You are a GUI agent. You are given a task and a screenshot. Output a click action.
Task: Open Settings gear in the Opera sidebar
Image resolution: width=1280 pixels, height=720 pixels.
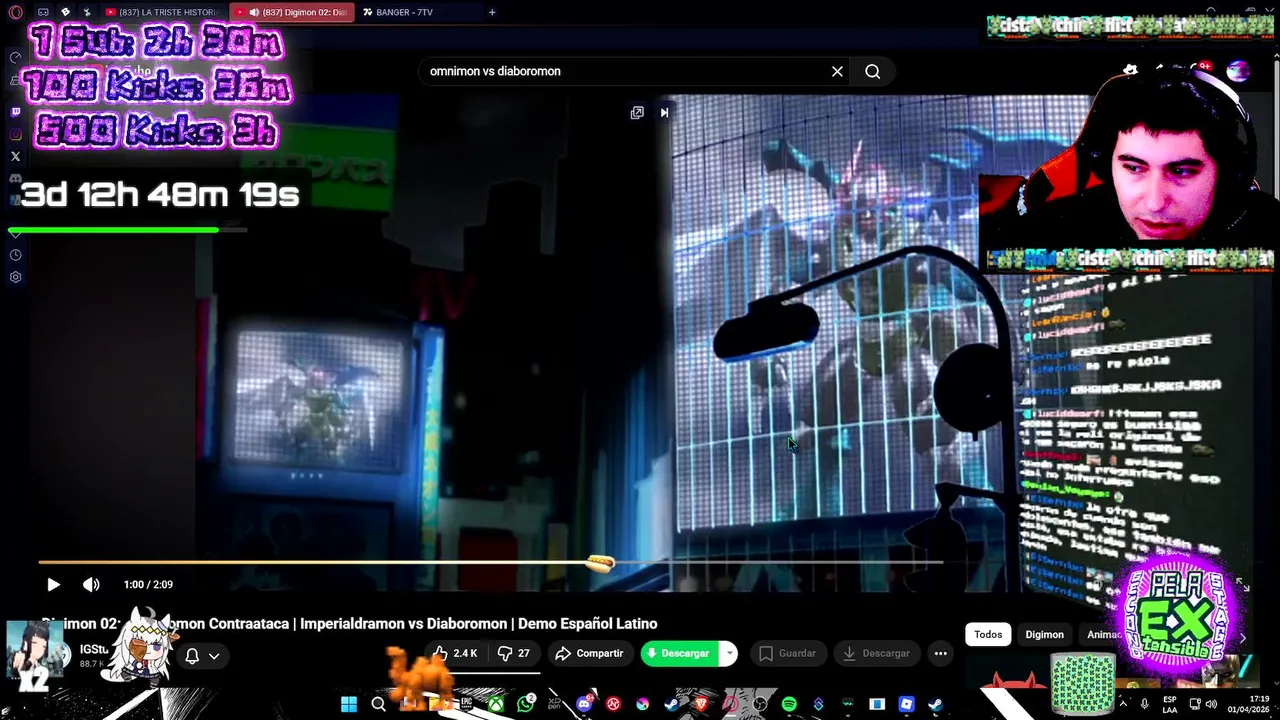click(15, 277)
